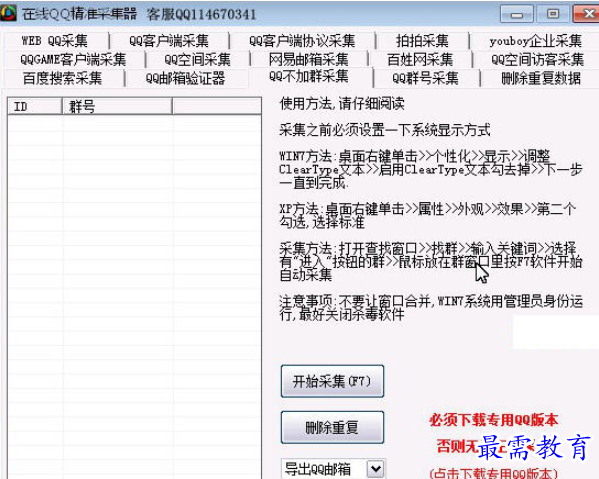The height and width of the screenshot is (479, 599).
Task: Click the 采集方法 instruction paragraph
Action: point(431,262)
